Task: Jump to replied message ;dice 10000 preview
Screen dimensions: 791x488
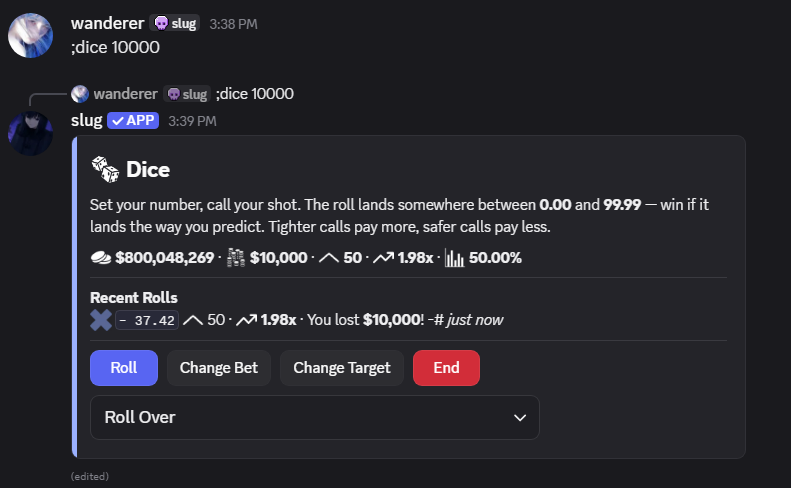Action: 255,94
